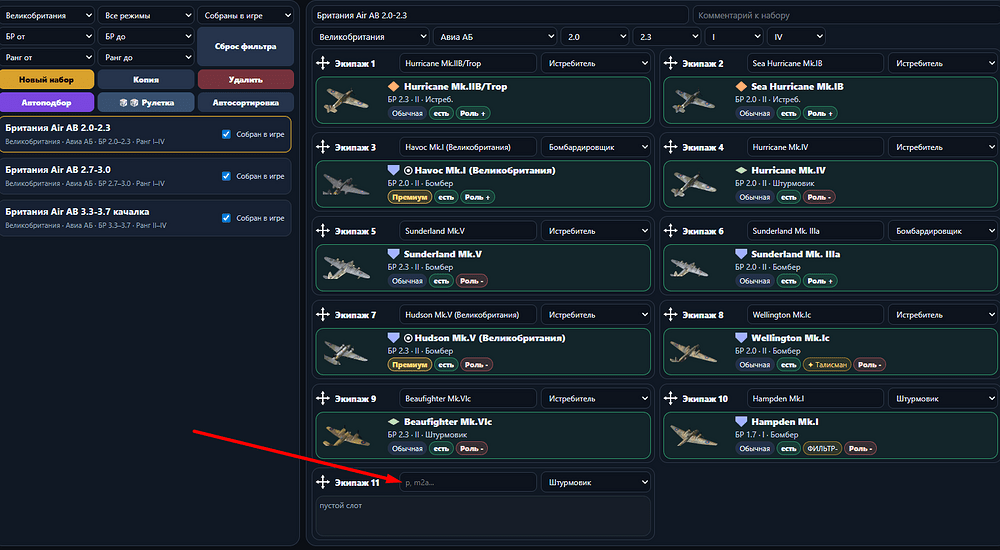Open the rank 'IV' maximum dropdown
This screenshot has height=550, width=1000.
[x=796, y=37]
